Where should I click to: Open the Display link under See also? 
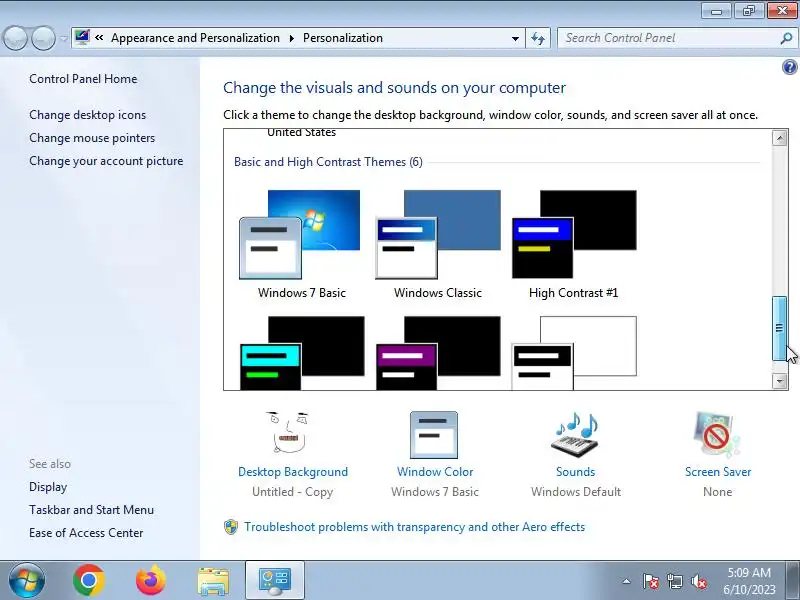click(48, 487)
